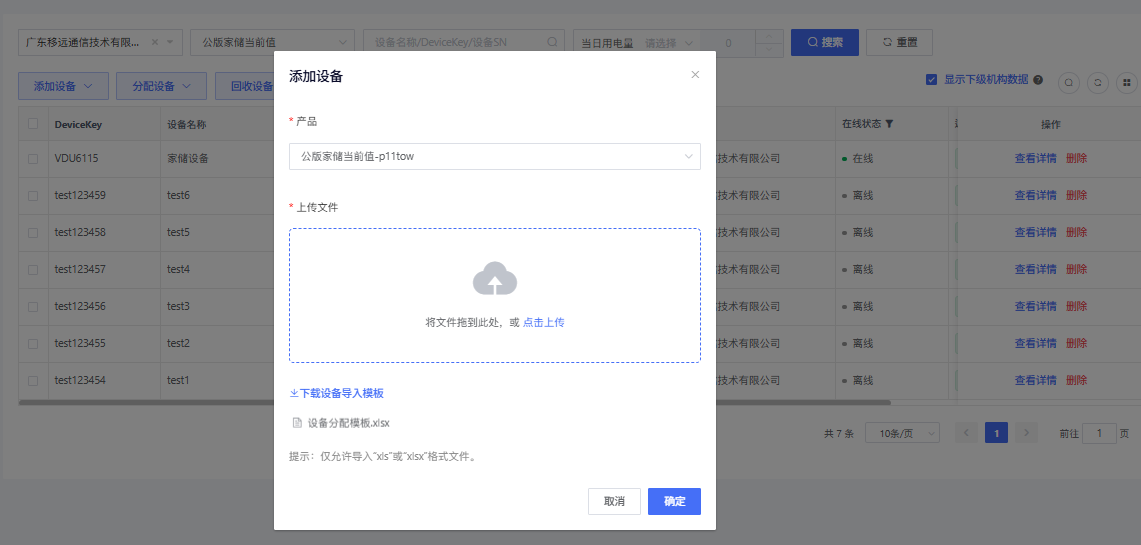Toggle the 显示下级机构数据 checkbox
This screenshot has width=1141, height=545.
[x=932, y=80]
